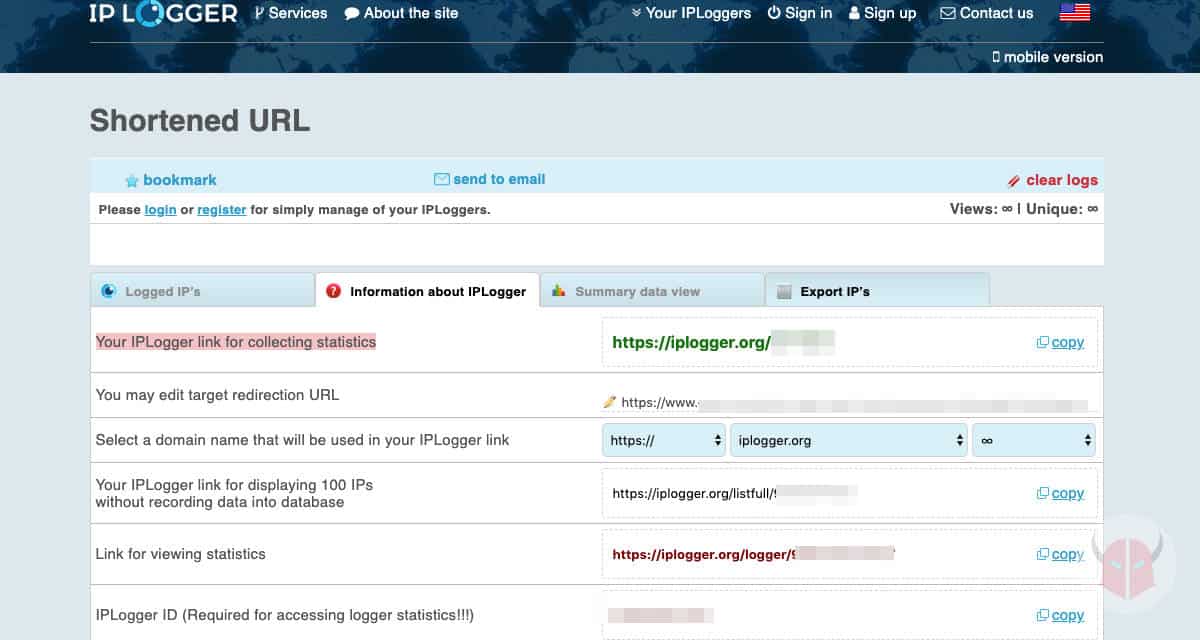Viewport: 1200px width, 640px height.
Task: Click 'Link for viewing statistics' label
Action: tap(181, 554)
